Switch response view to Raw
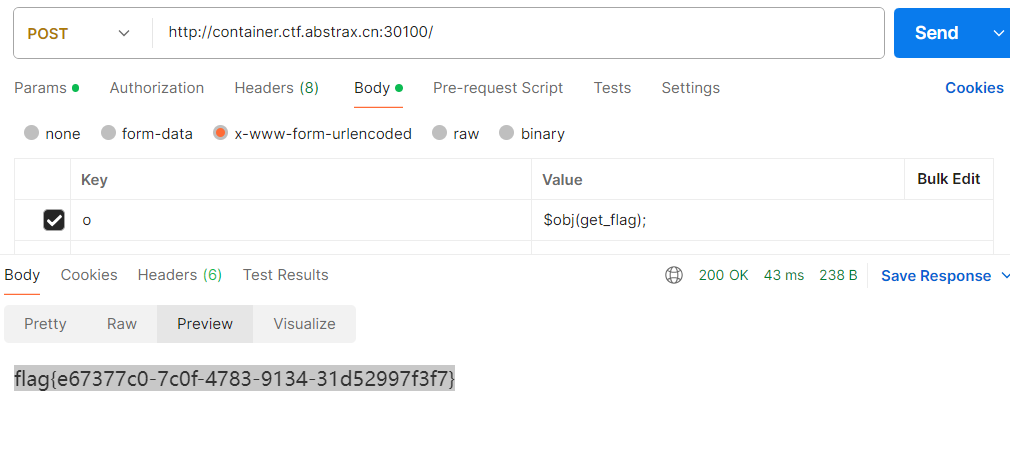1010x469 pixels. point(122,324)
